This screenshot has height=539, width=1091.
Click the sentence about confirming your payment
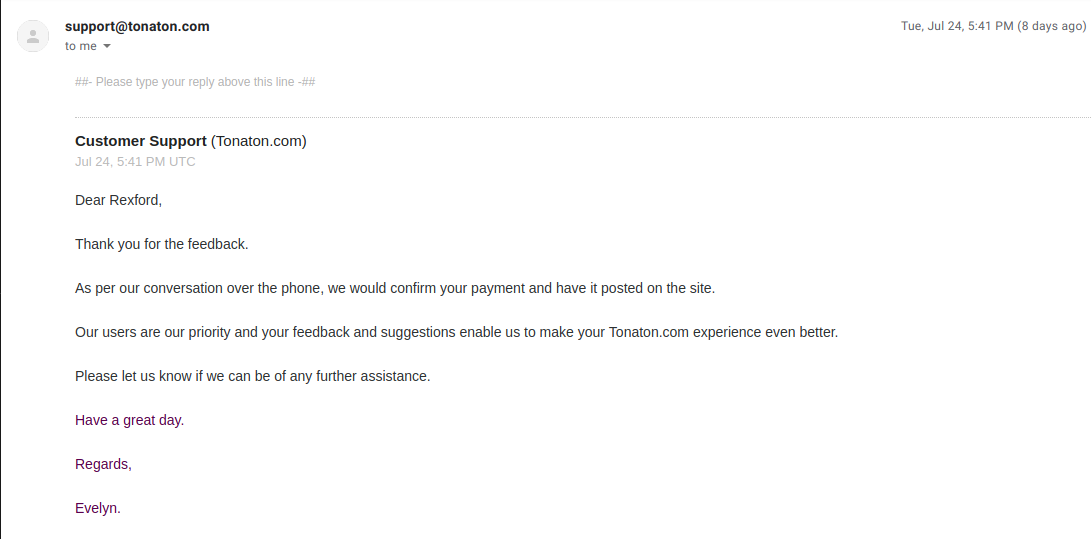pos(395,288)
